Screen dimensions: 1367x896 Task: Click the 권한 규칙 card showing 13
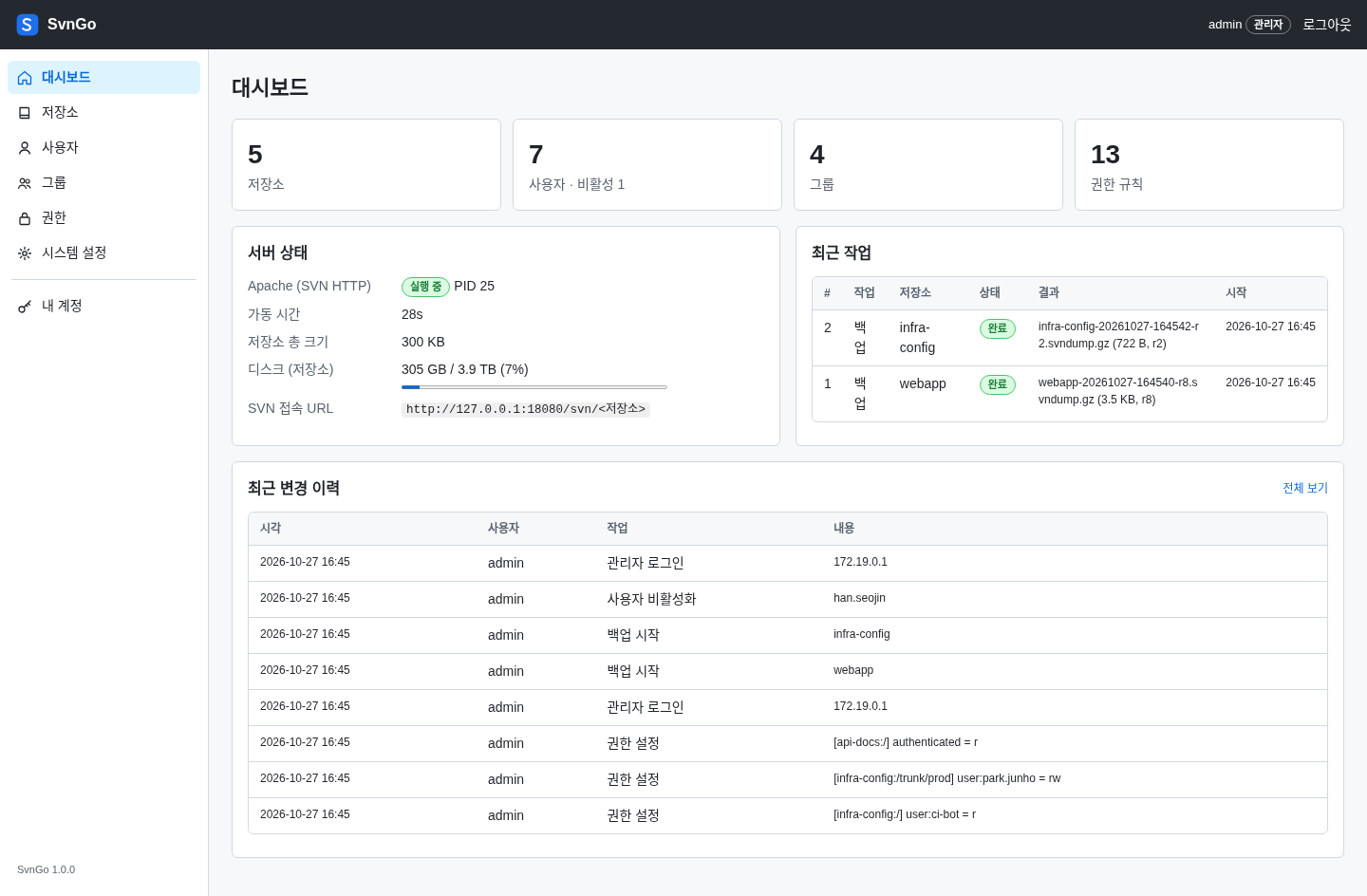[1209, 165]
